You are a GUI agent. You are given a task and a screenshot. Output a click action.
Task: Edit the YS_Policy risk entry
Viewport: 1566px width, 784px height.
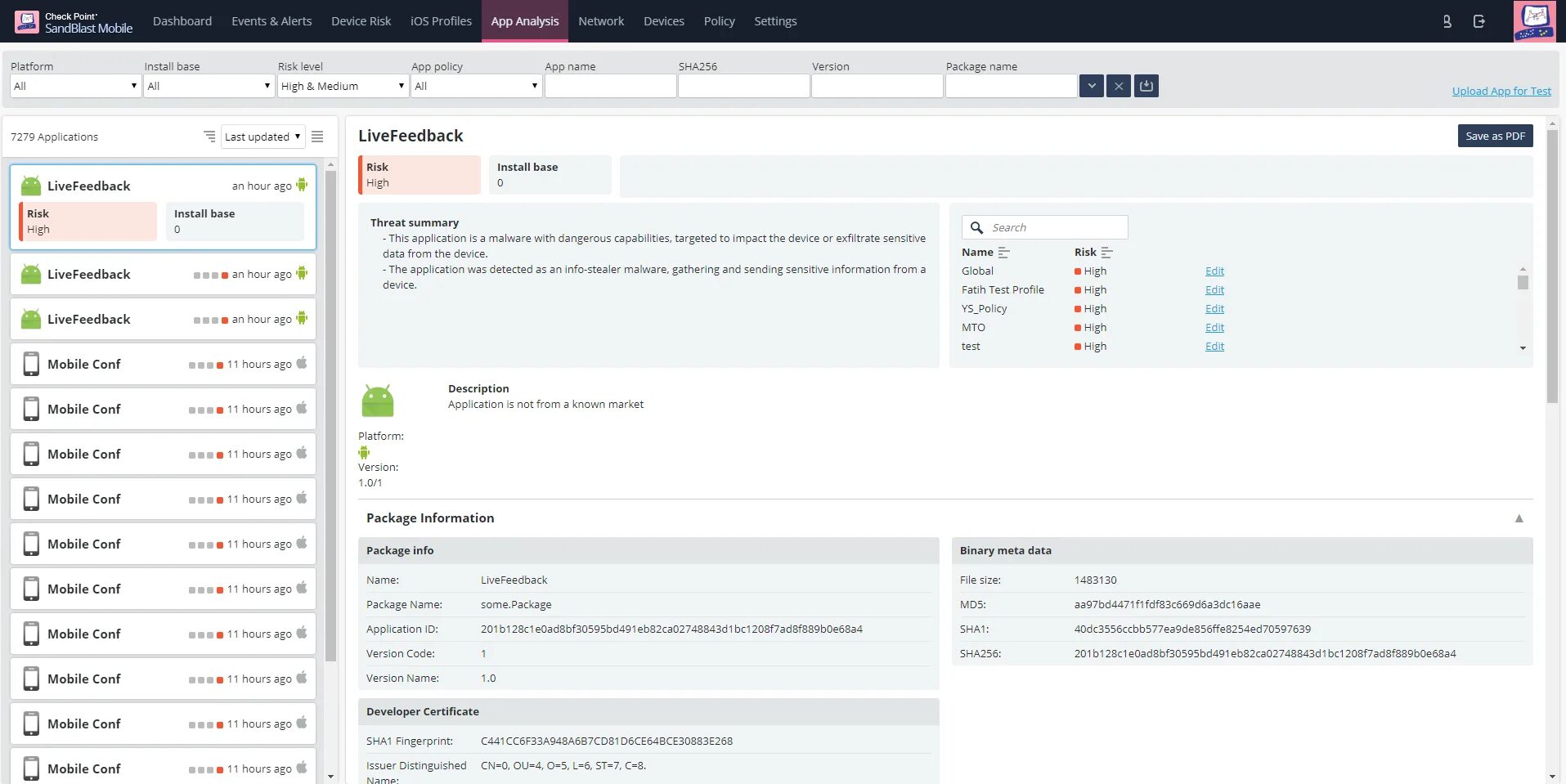click(1214, 308)
